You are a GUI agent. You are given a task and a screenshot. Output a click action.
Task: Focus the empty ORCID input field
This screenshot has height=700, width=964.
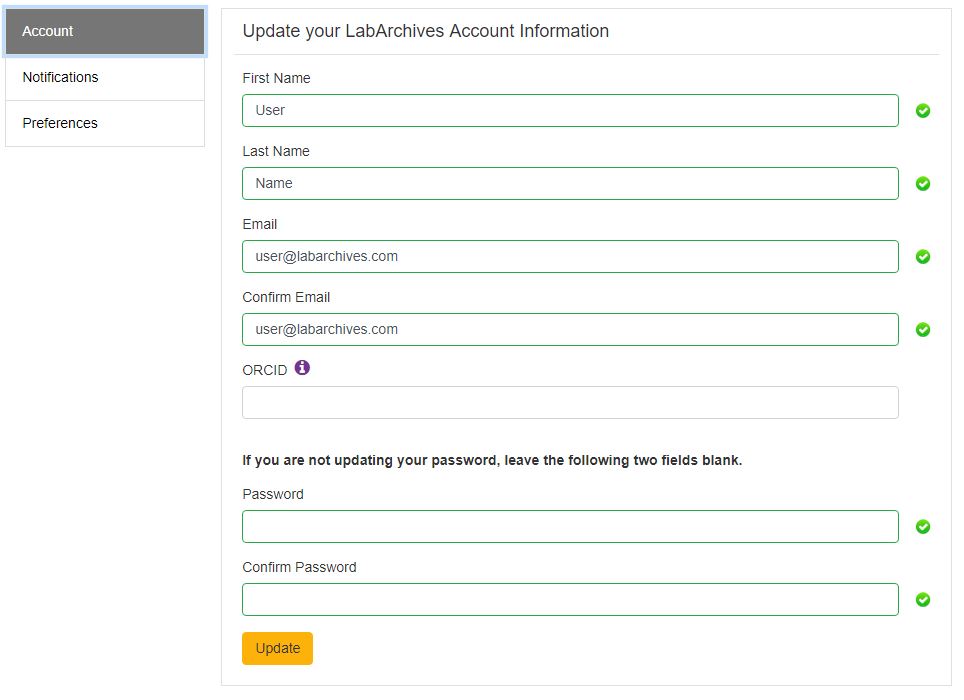pos(571,403)
